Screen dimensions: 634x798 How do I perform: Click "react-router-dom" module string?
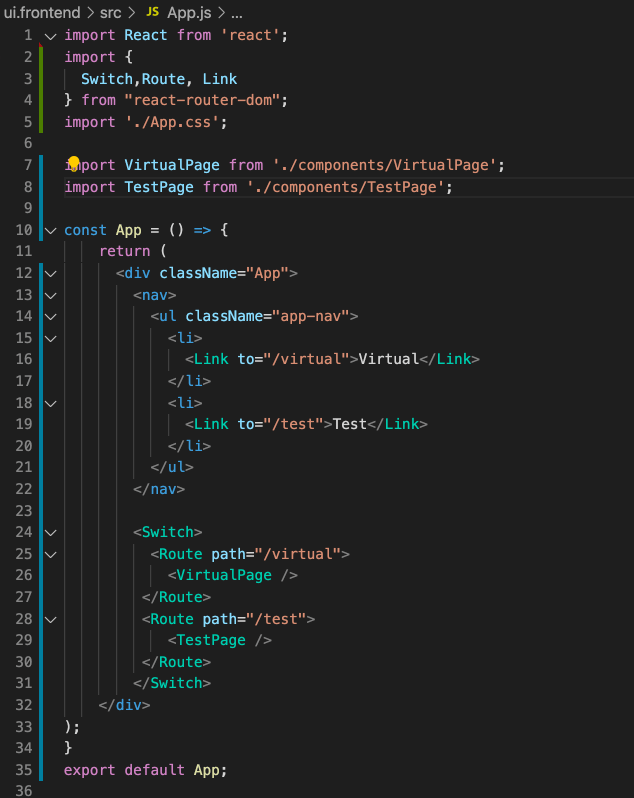[203, 100]
